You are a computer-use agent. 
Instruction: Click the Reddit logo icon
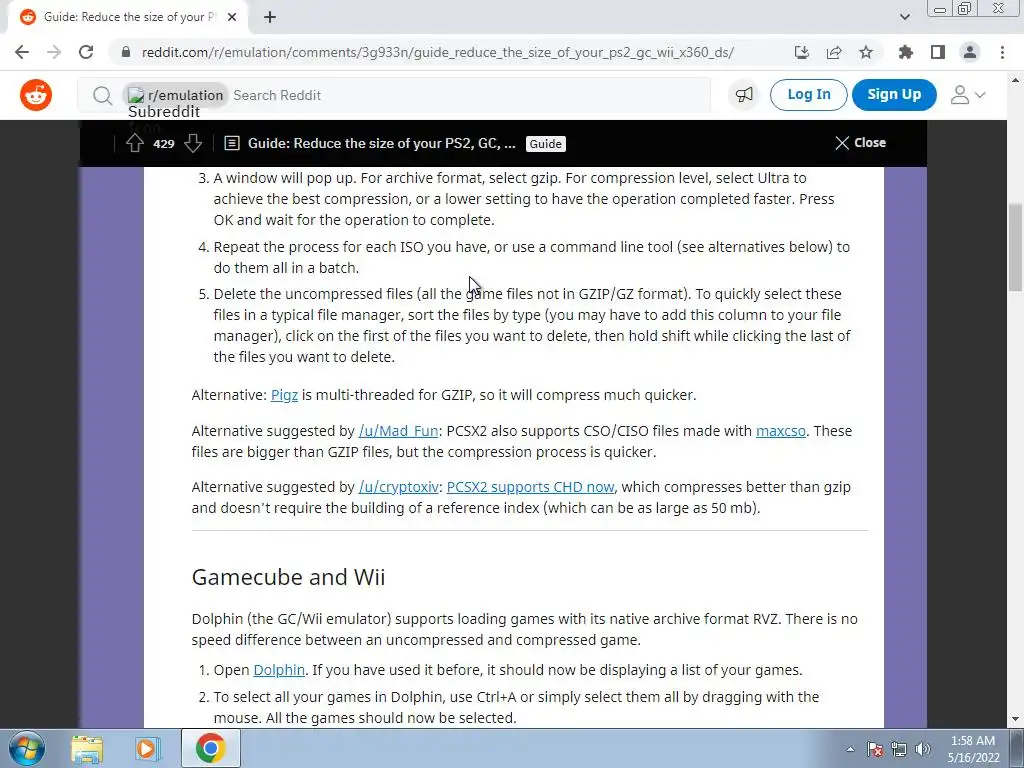click(x=36, y=95)
